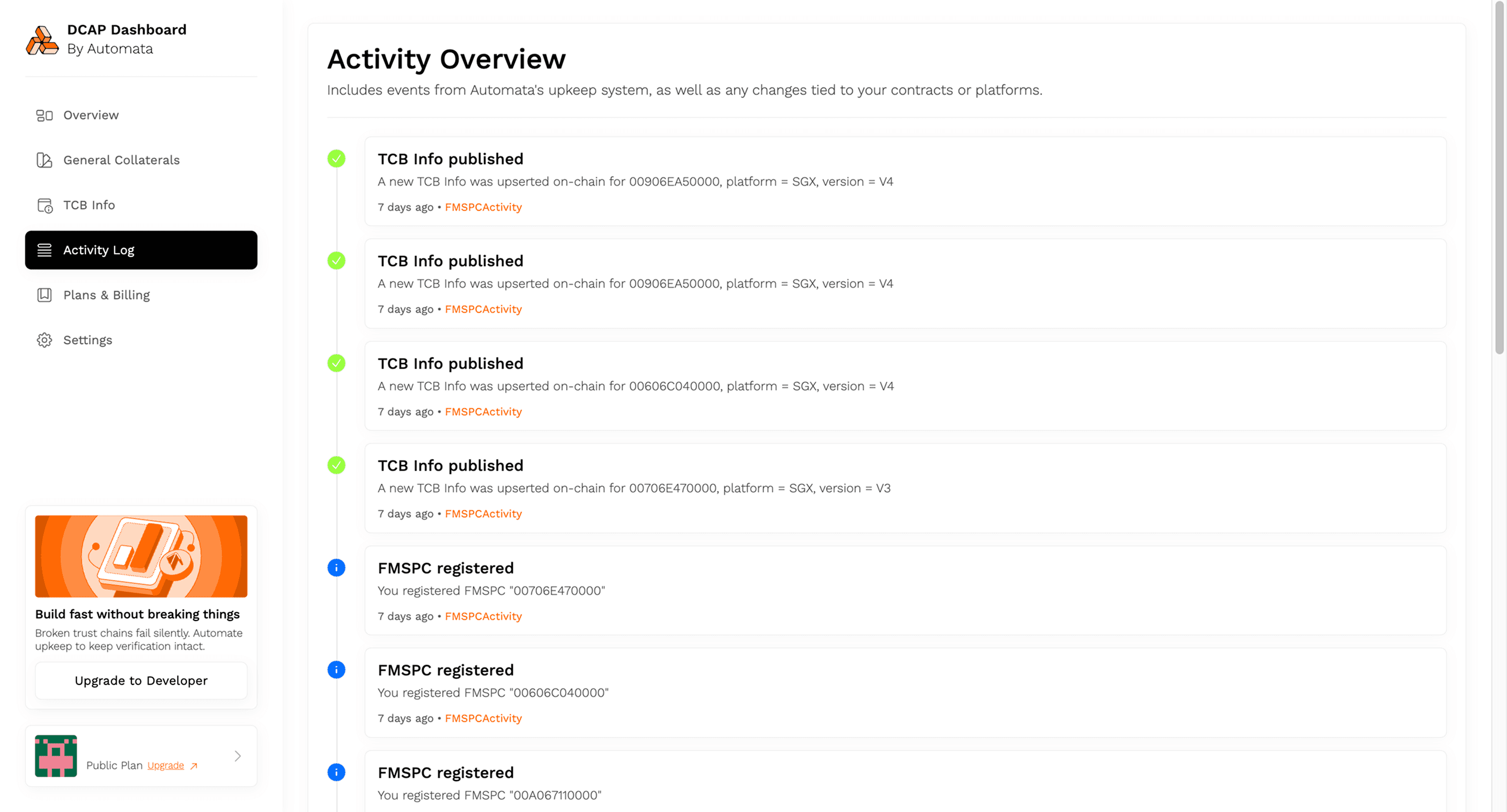
Task: Click the Overview sidebar icon
Action: point(44,115)
